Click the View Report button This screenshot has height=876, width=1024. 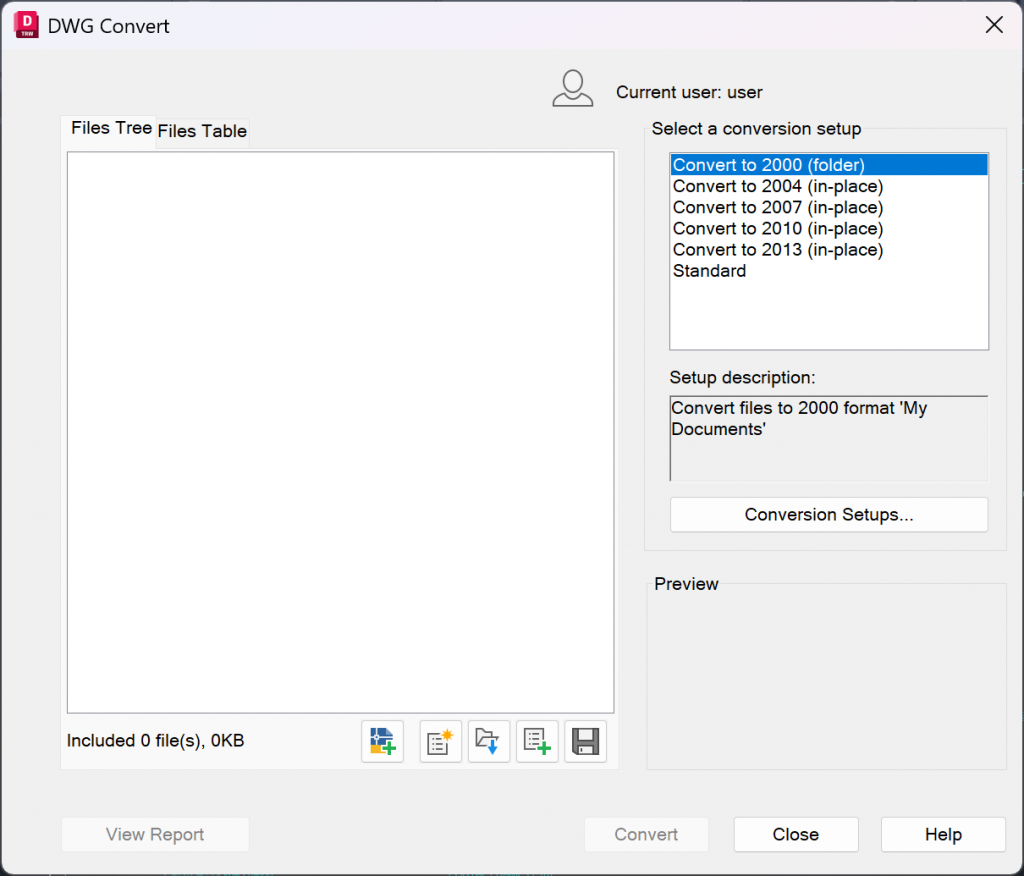click(155, 834)
